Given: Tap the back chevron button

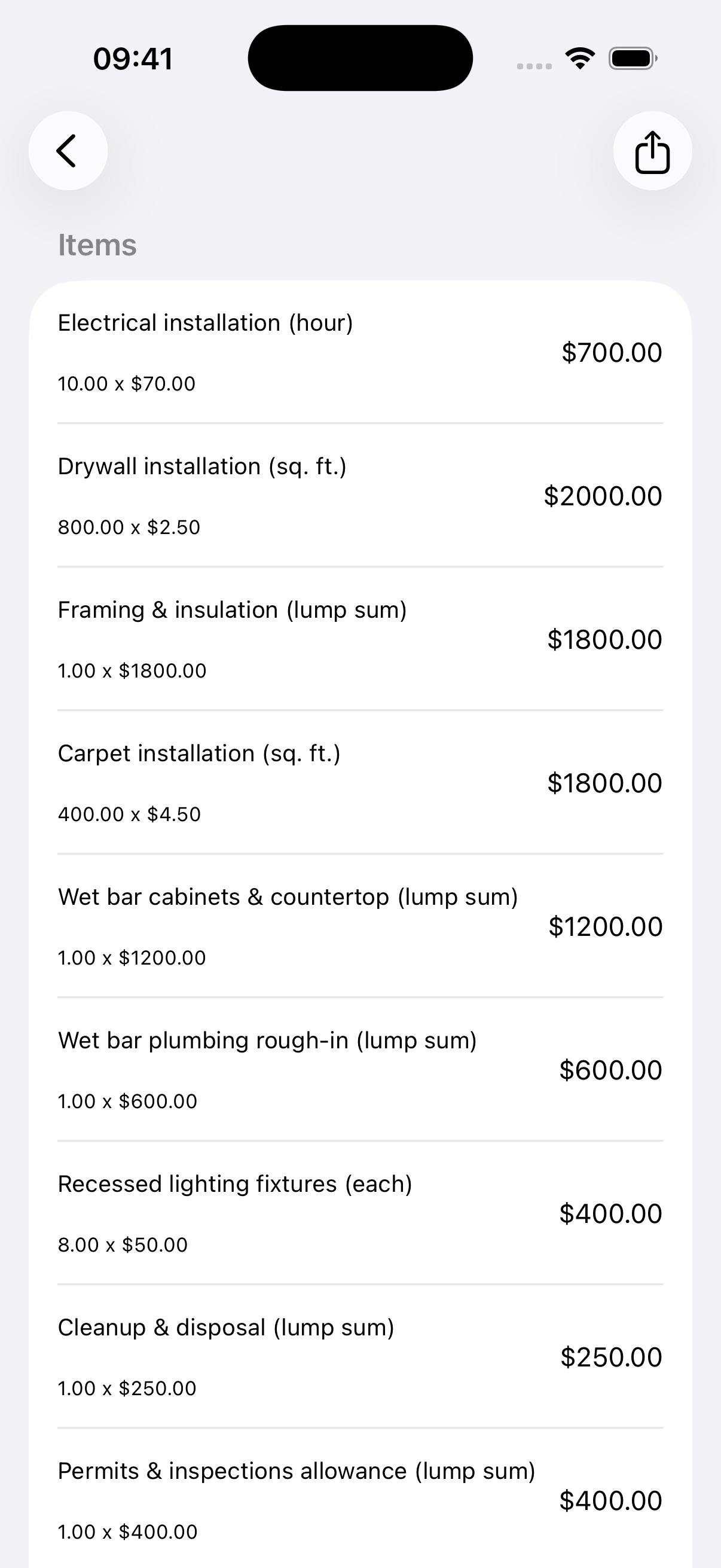Looking at the screenshot, I should click(68, 150).
